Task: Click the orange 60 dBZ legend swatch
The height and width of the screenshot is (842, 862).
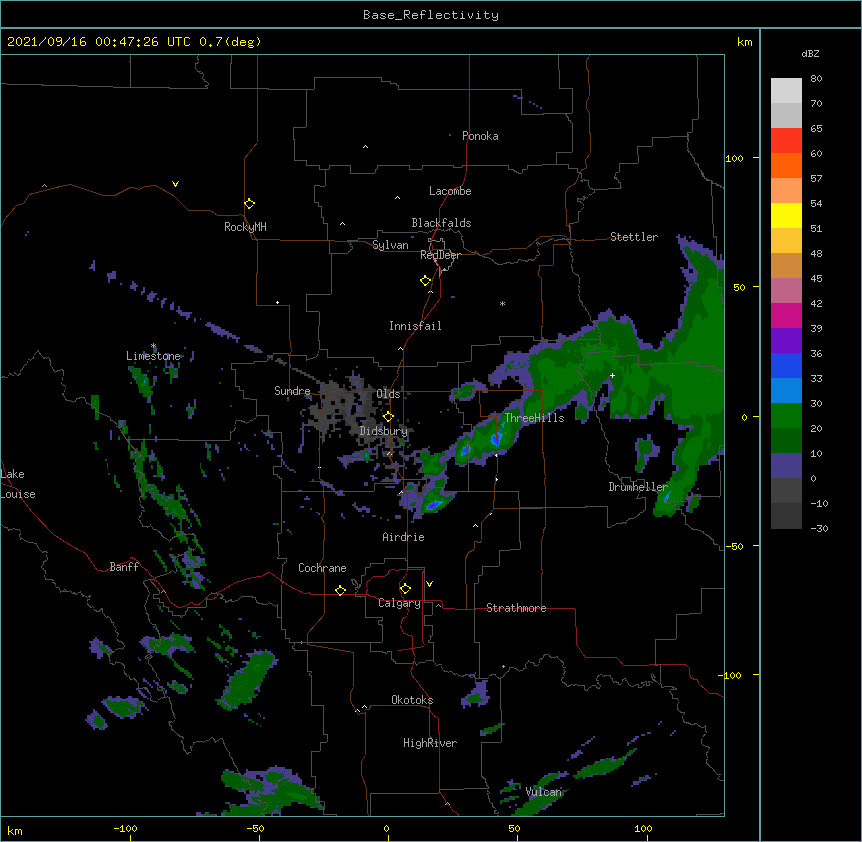Action: coord(786,165)
